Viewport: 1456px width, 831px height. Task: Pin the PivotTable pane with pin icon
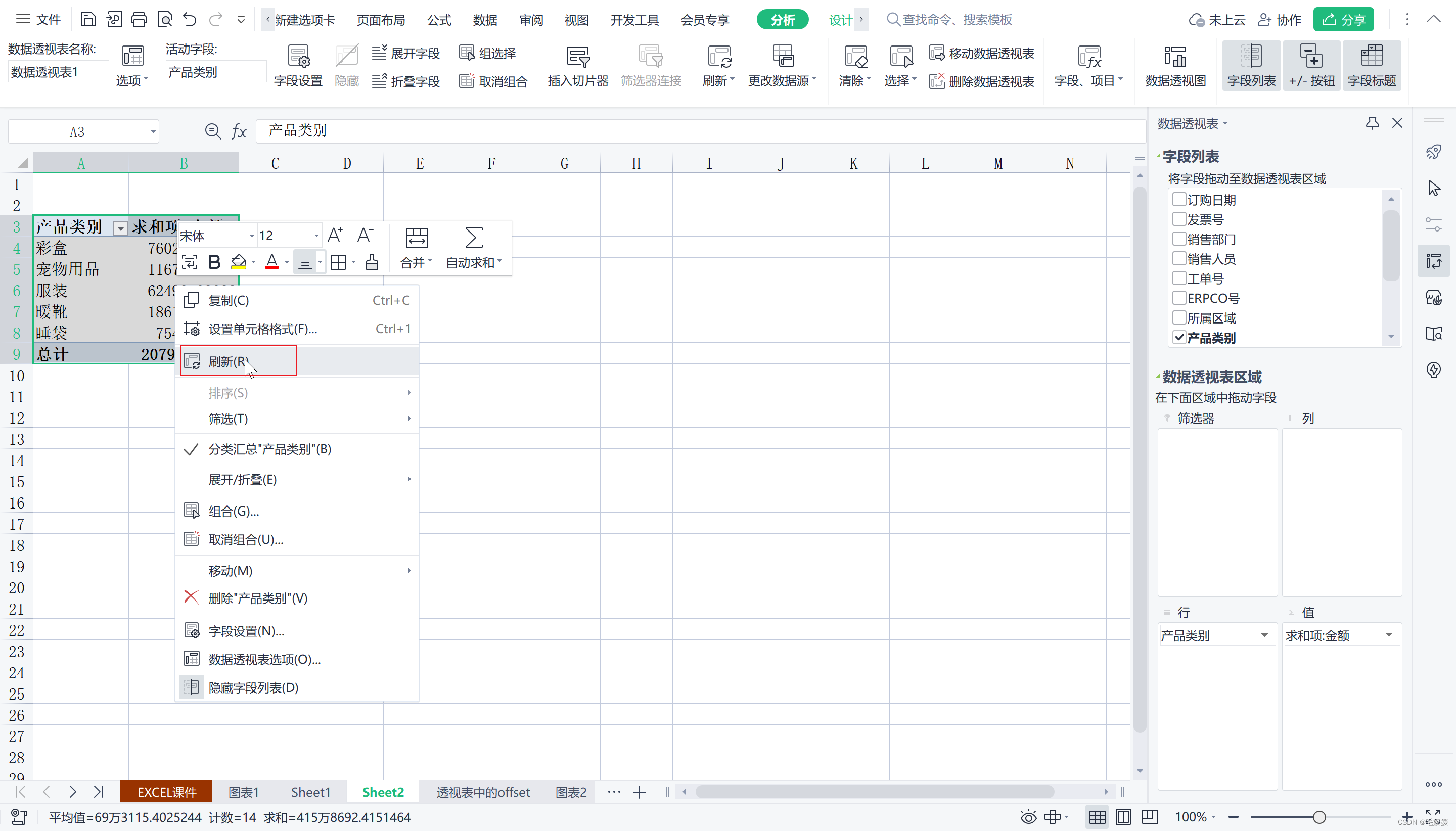click(1372, 123)
